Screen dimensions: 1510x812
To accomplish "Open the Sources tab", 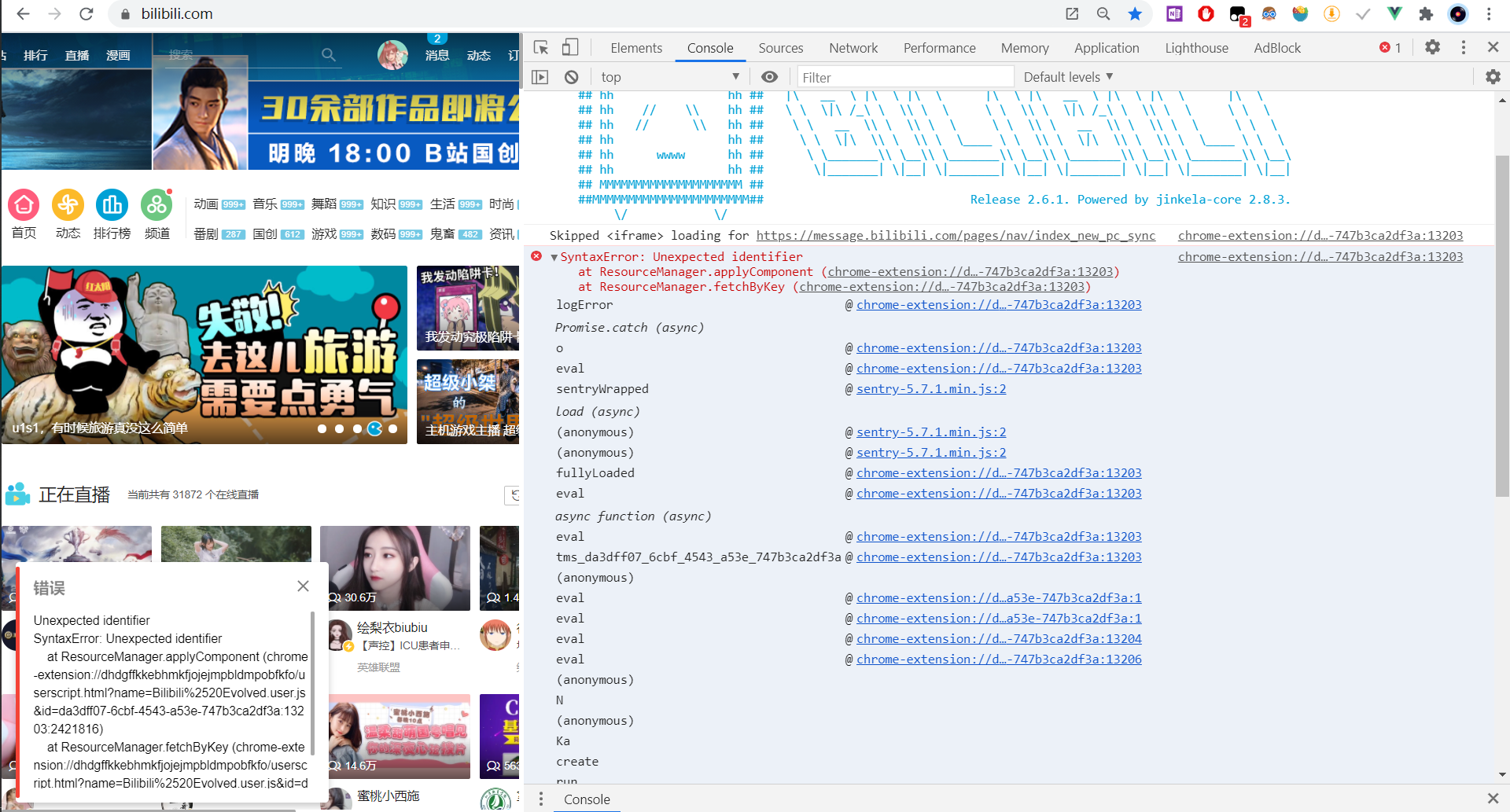I will [780, 47].
